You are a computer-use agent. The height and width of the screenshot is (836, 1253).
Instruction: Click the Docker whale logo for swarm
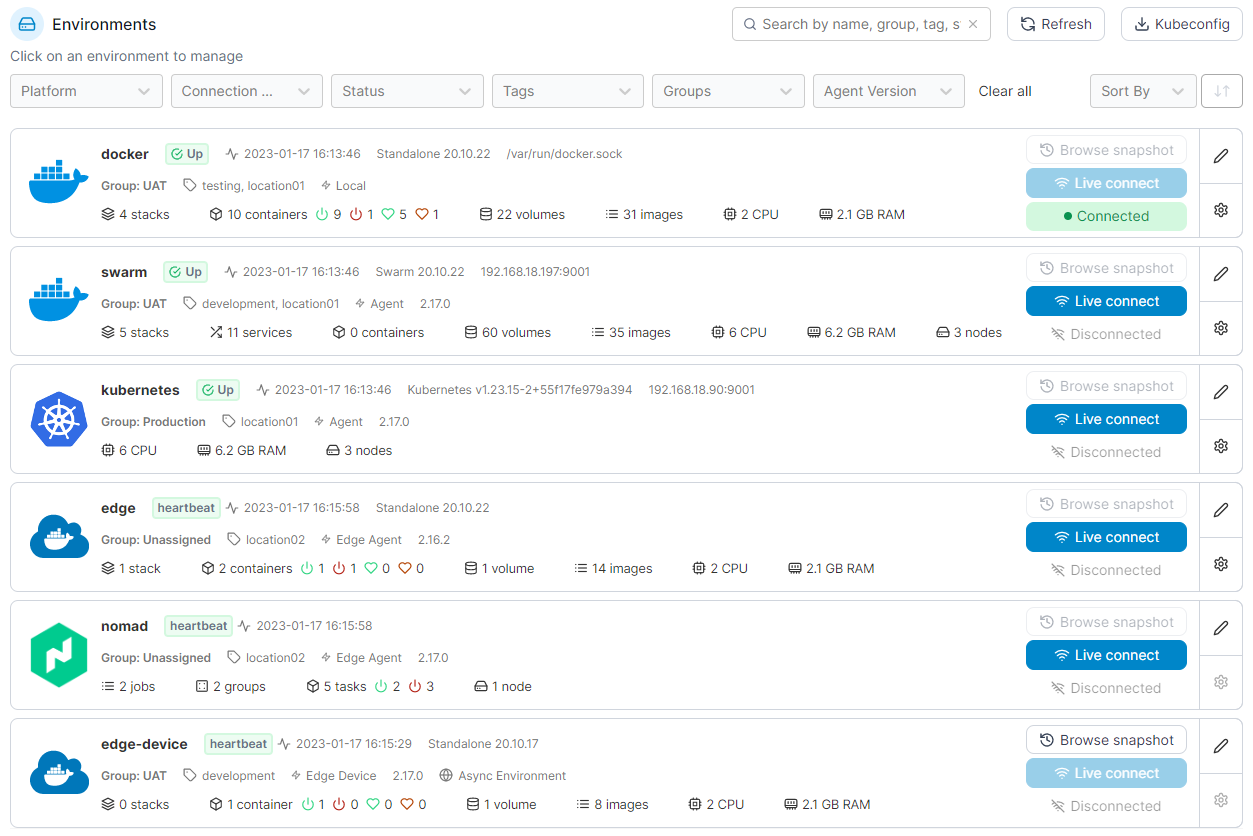pyautogui.click(x=59, y=300)
